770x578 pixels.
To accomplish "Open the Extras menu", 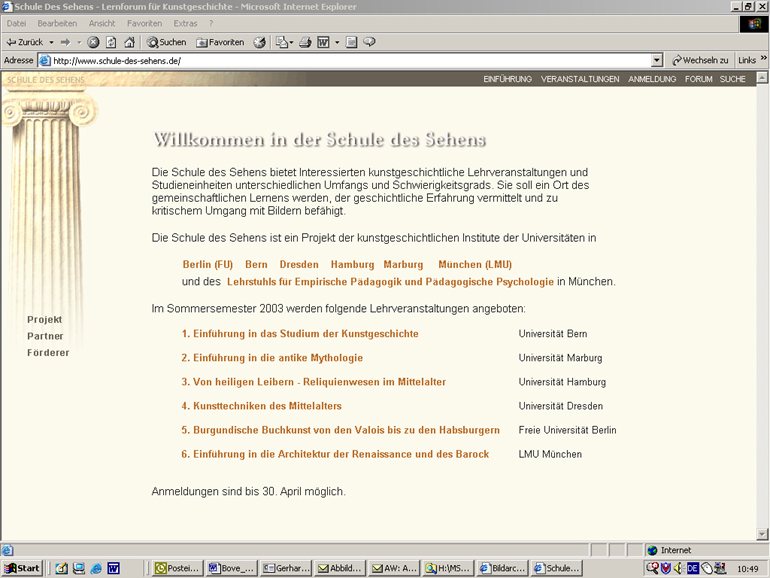I will (185, 23).
